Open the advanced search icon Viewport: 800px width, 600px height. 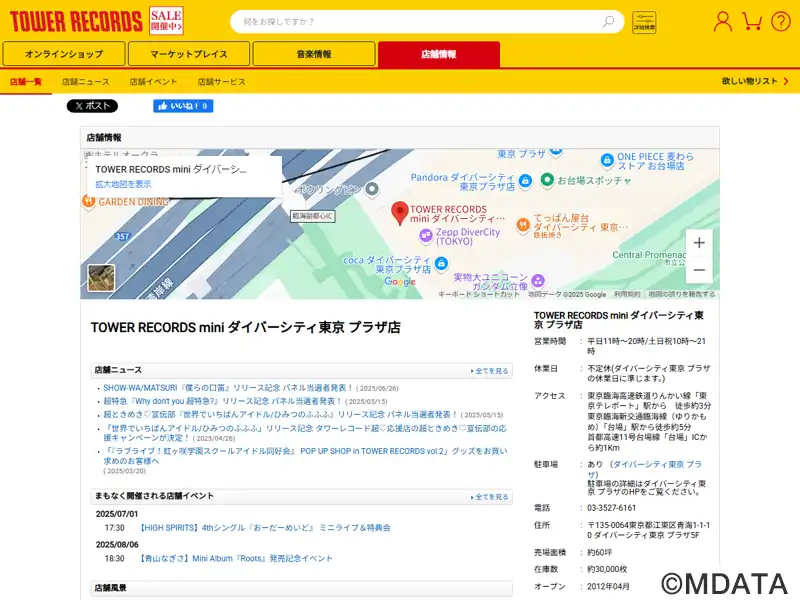[644, 22]
